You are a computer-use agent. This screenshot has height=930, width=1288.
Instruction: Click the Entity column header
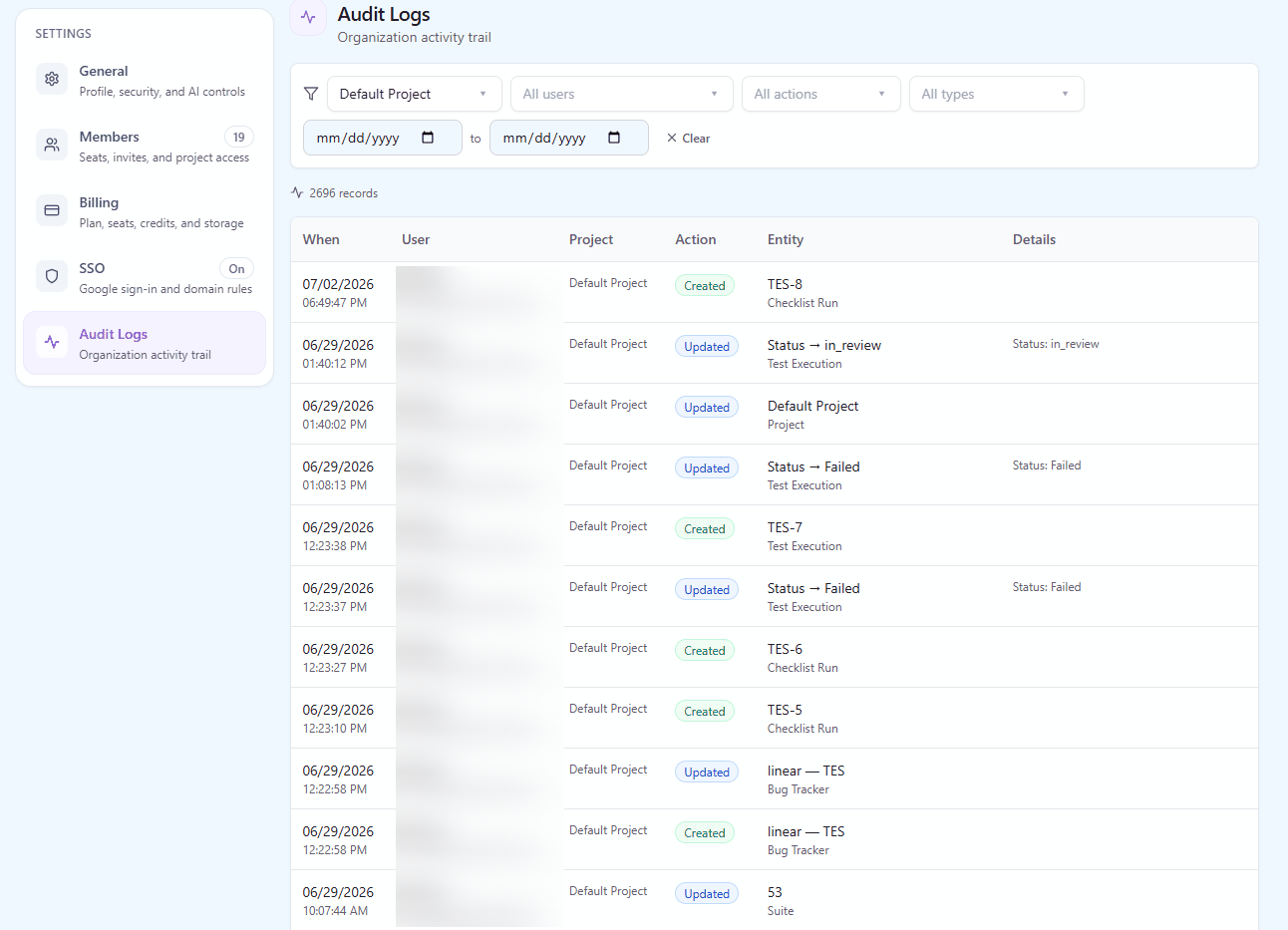point(786,239)
